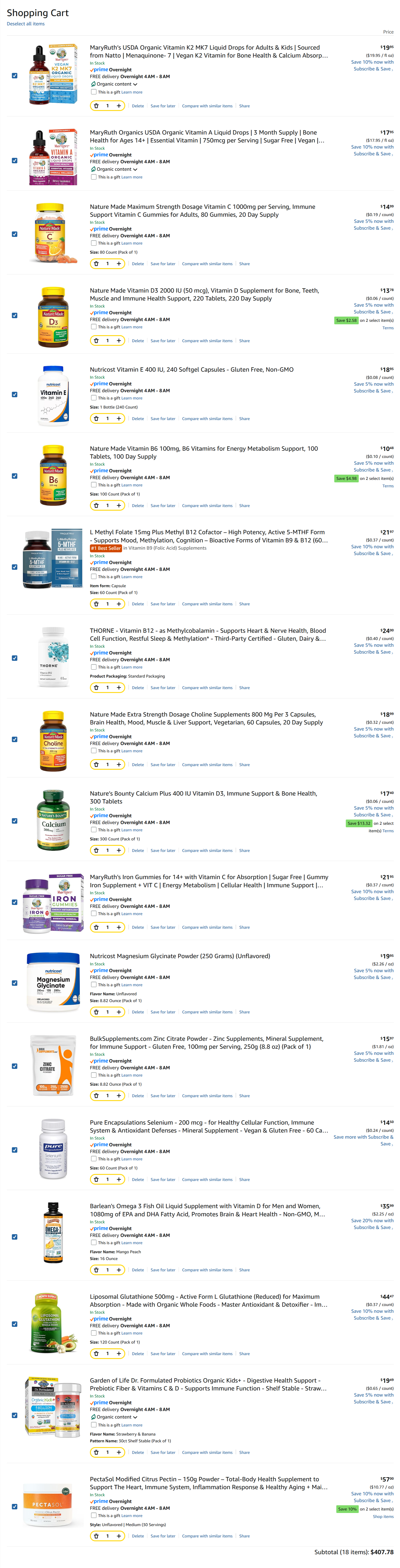Uncheck selection box for Nature Made Vitamin D3
The height and width of the screenshot is (1568, 400).
[x=14, y=315]
